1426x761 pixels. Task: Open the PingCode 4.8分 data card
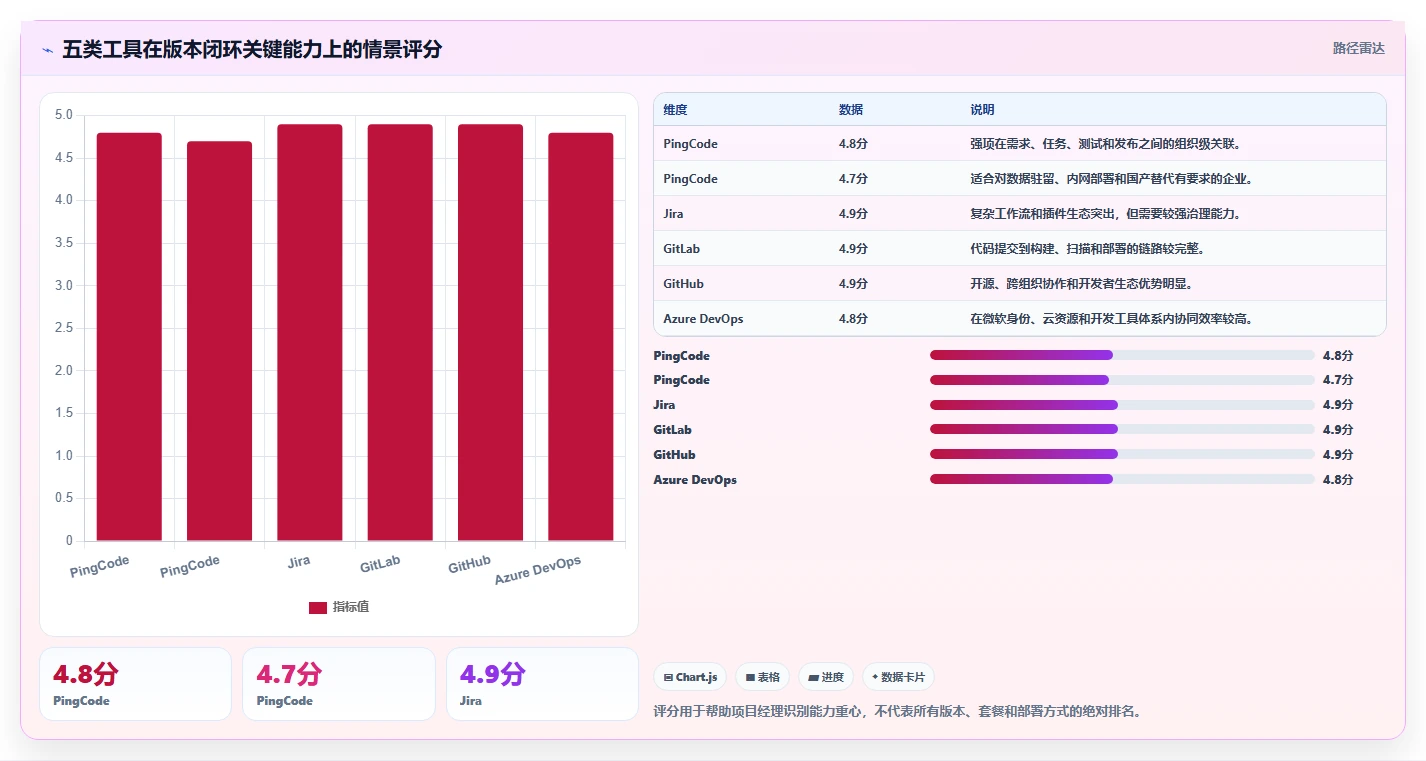135,684
